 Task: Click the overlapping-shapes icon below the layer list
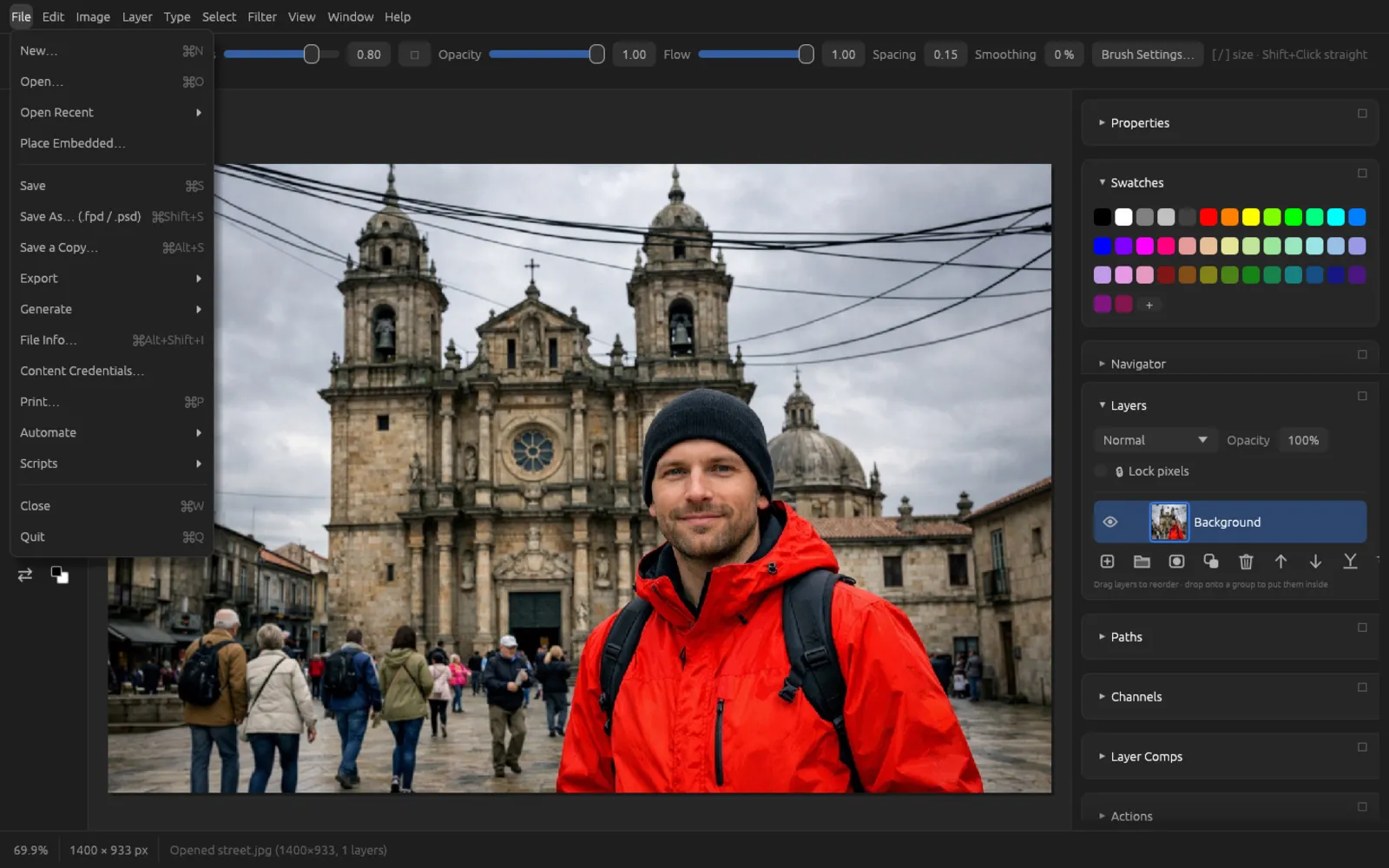click(x=1211, y=562)
